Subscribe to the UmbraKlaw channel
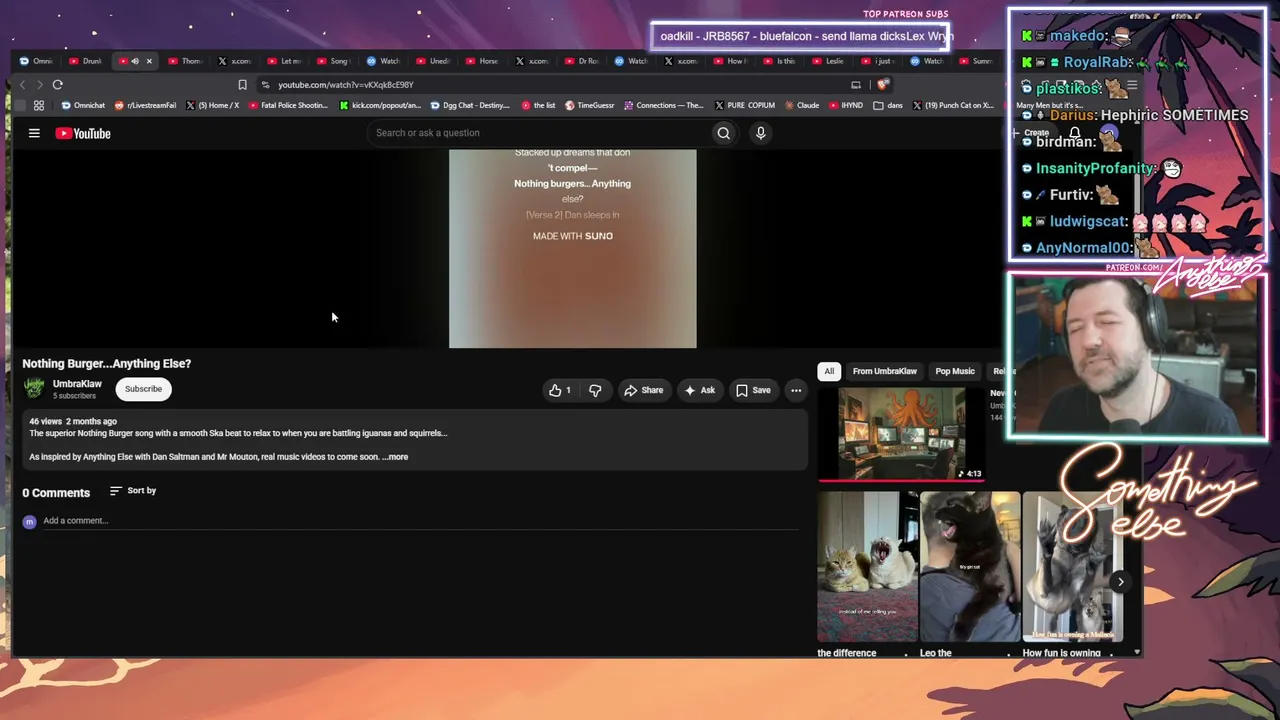This screenshot has height=720, width=1280. [x=143, y=389]
